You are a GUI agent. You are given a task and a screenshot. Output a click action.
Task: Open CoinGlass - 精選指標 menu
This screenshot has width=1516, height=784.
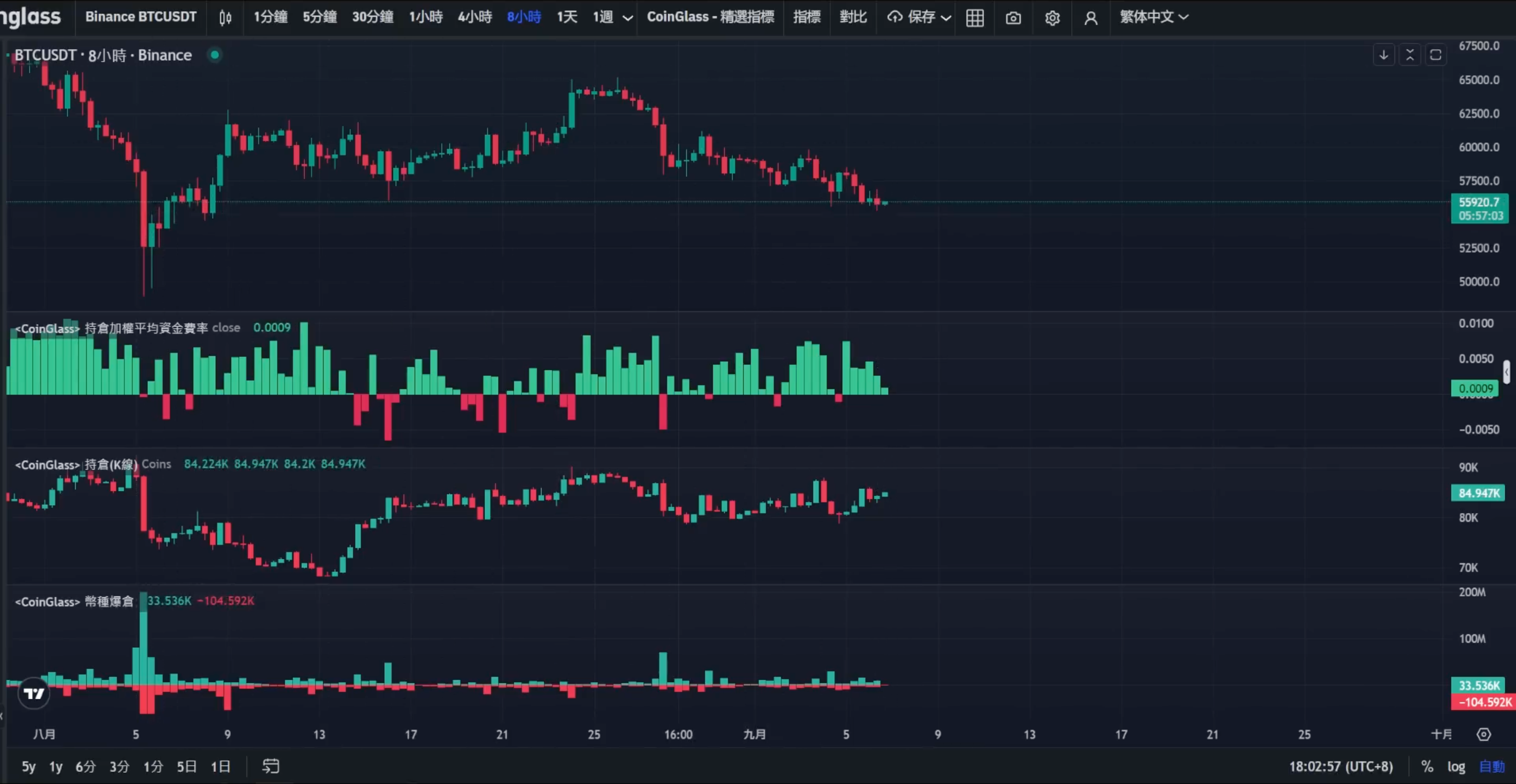pos(710,17)
